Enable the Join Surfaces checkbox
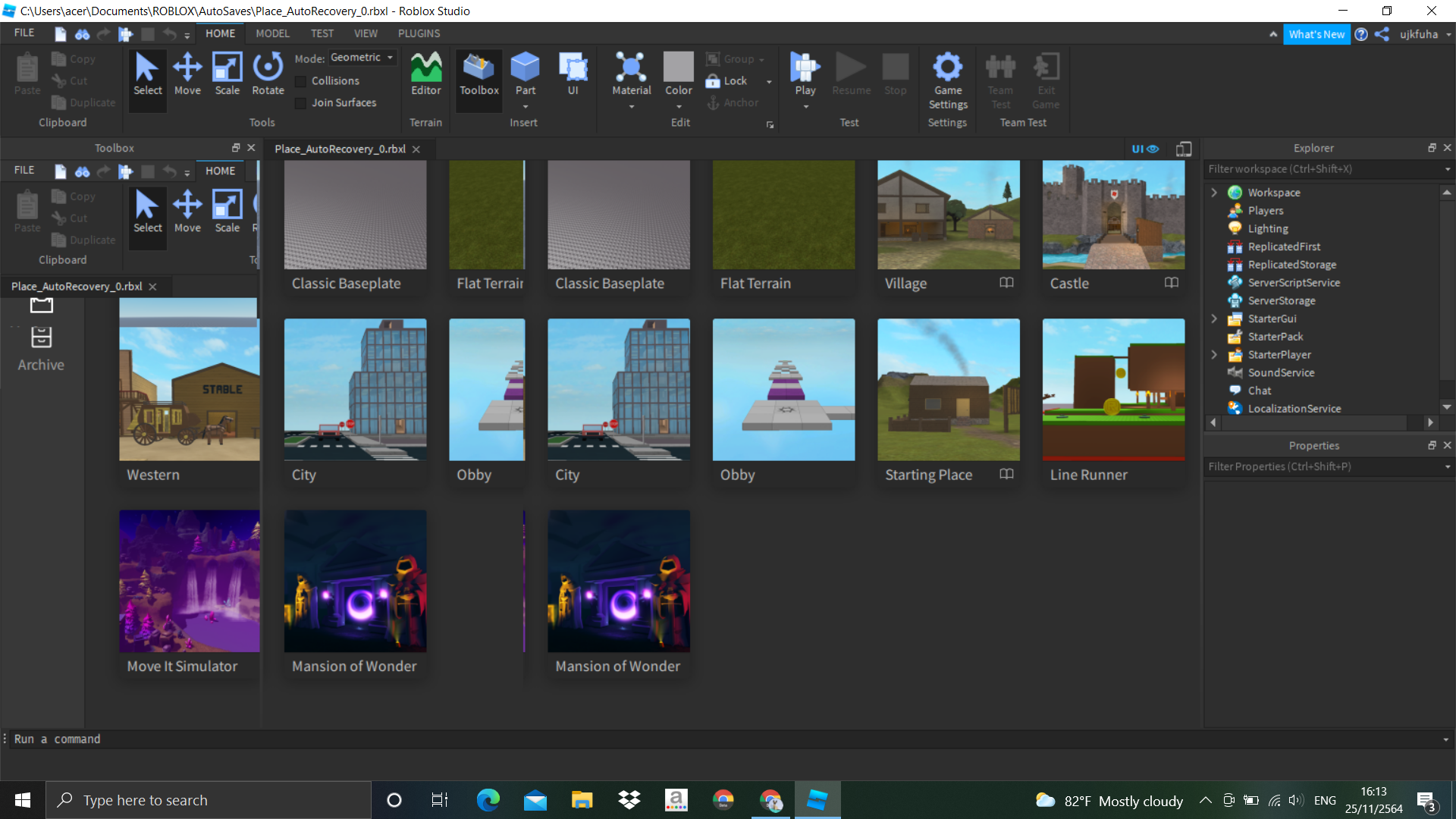 [x=301, y=103]
